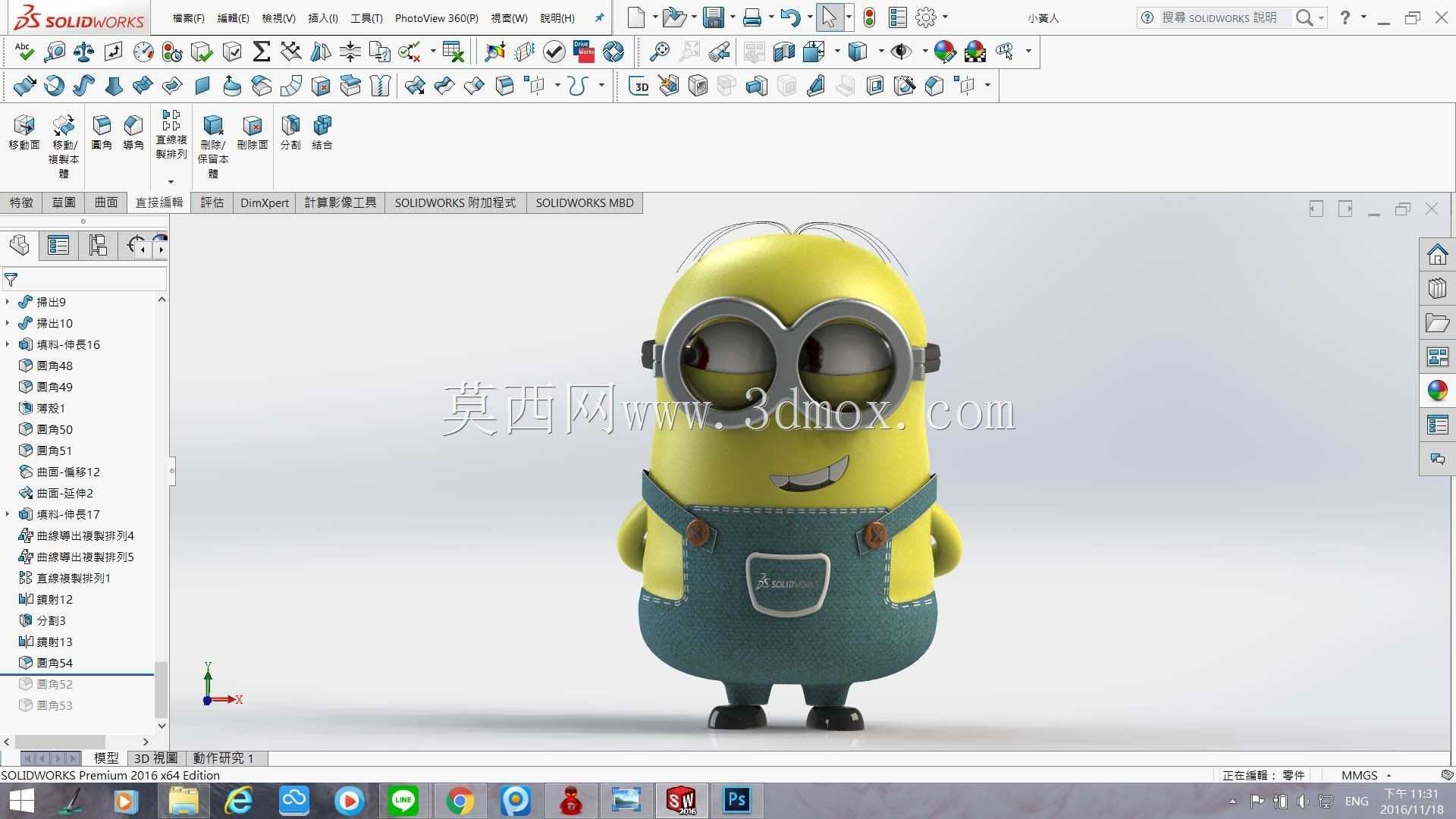Viewport: 1456px width, 819px height.
Task: Click the Print icon
Action: [x=752, y=17]
